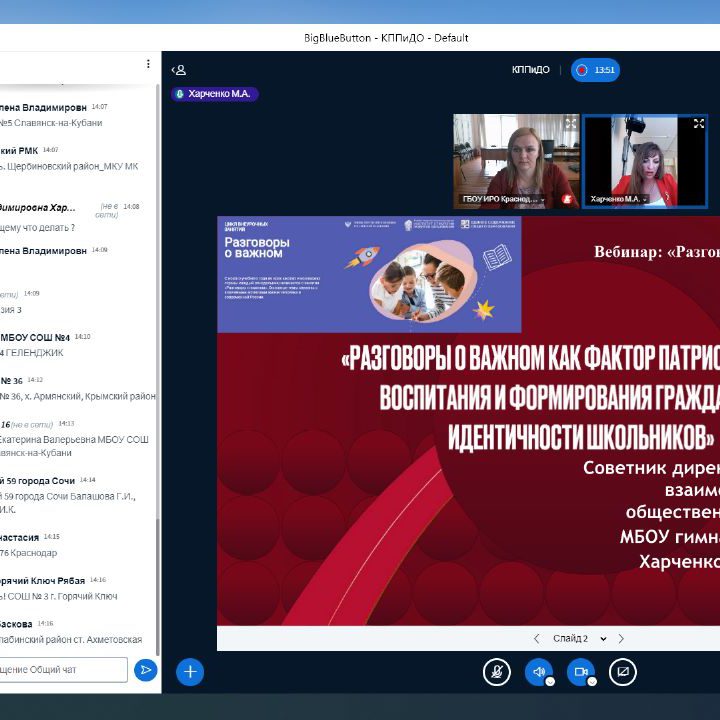This screenshot has height=720, width=720.
Task: Toggle the webcam sharing button
Action: tap(580, 672)
